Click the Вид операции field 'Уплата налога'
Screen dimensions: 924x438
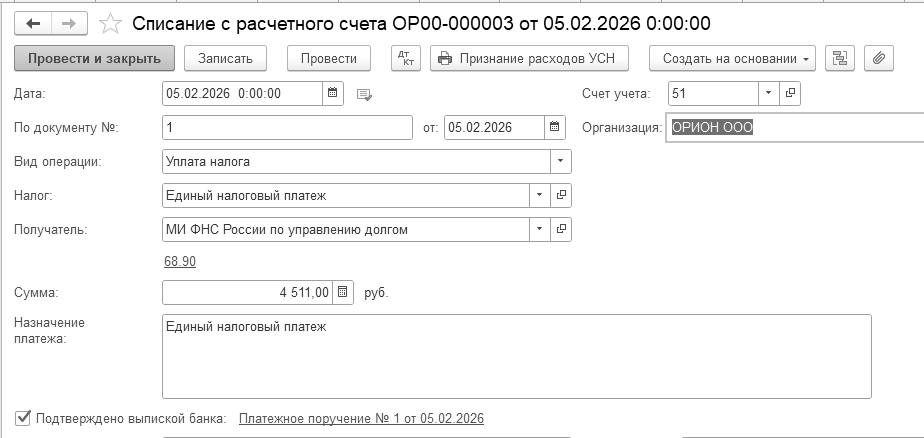coord(357,162)
